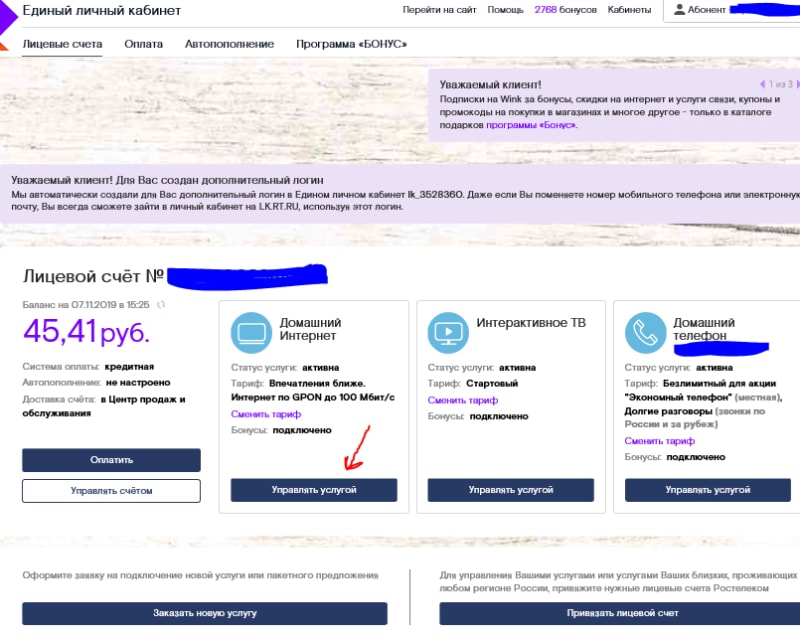Click the Домашний Интернет service icon

coord(251,333)
